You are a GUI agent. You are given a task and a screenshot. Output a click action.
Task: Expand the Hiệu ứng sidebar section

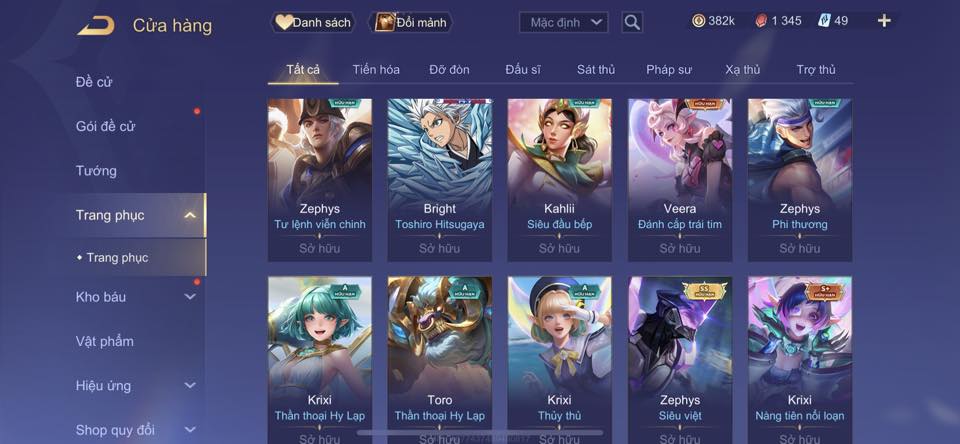190,386
